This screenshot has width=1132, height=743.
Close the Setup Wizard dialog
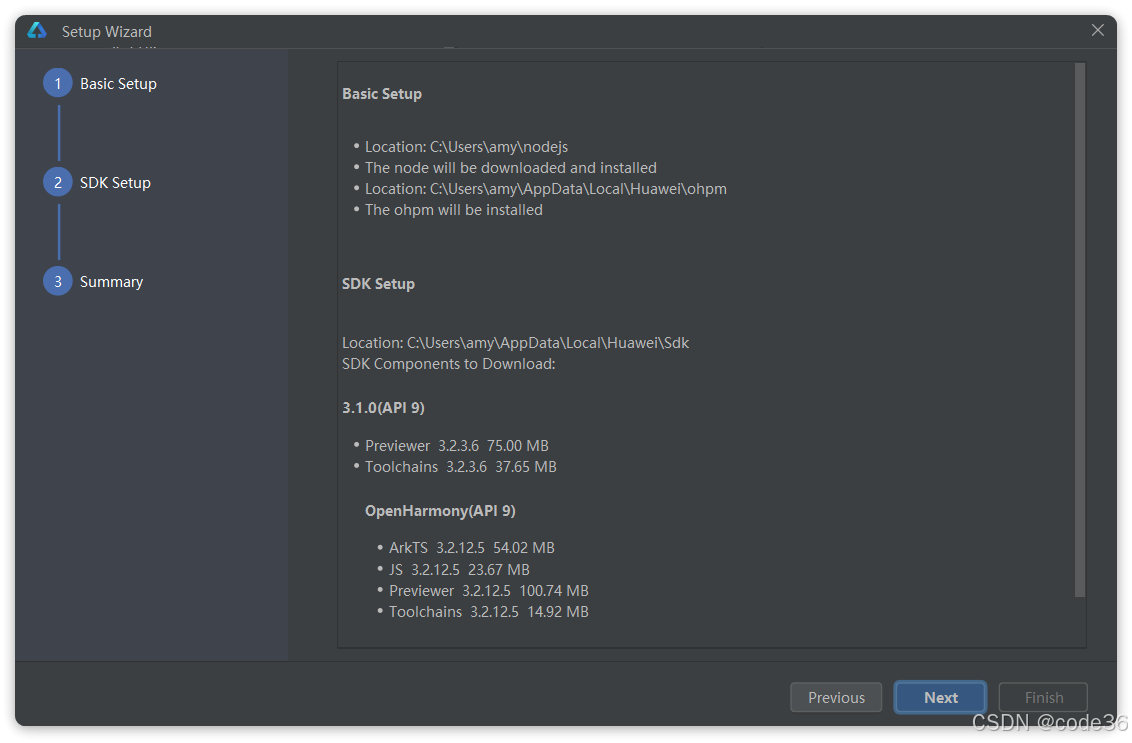coord(1097,30)
